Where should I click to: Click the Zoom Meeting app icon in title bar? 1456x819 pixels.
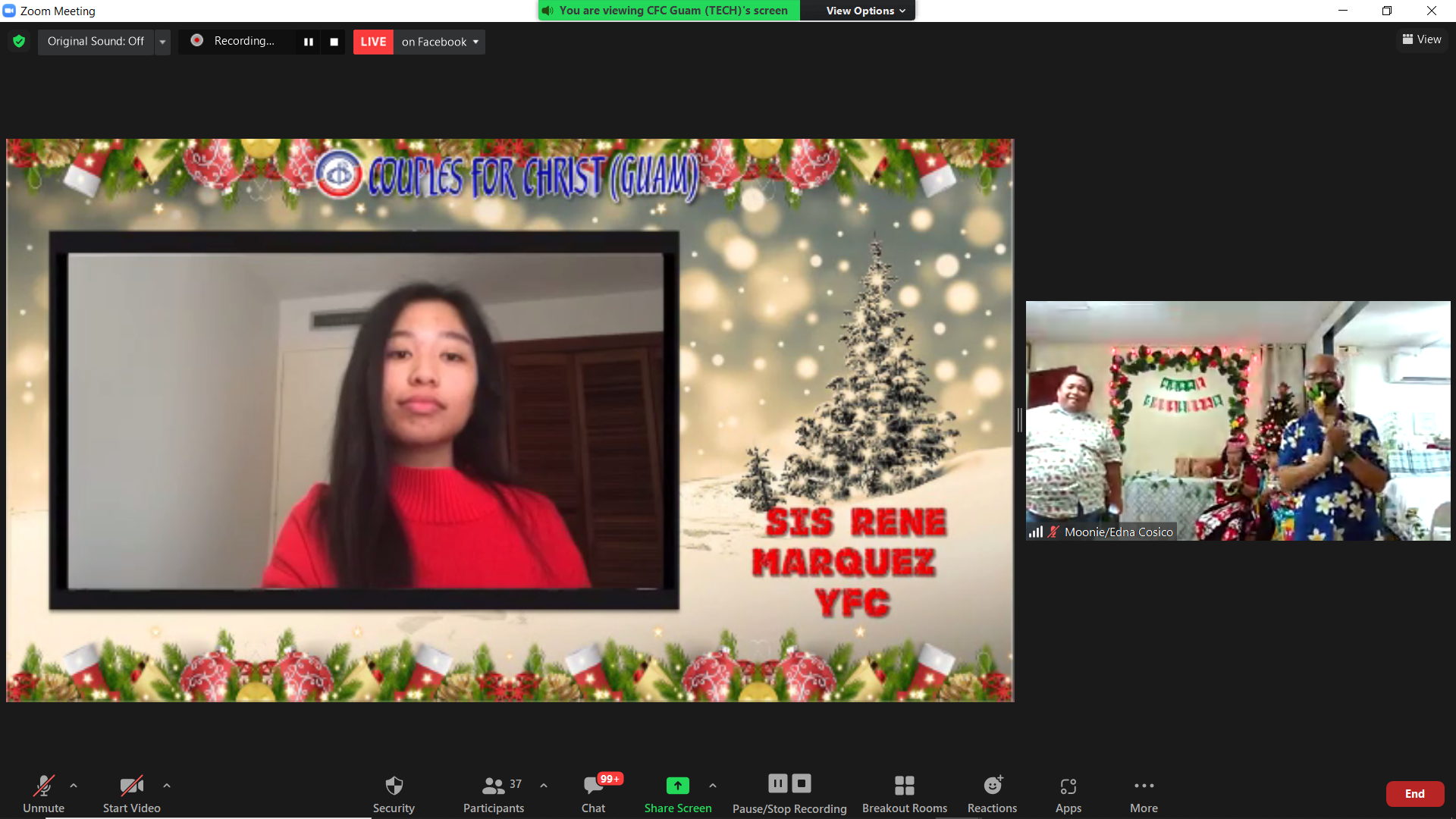pos(9,11)
